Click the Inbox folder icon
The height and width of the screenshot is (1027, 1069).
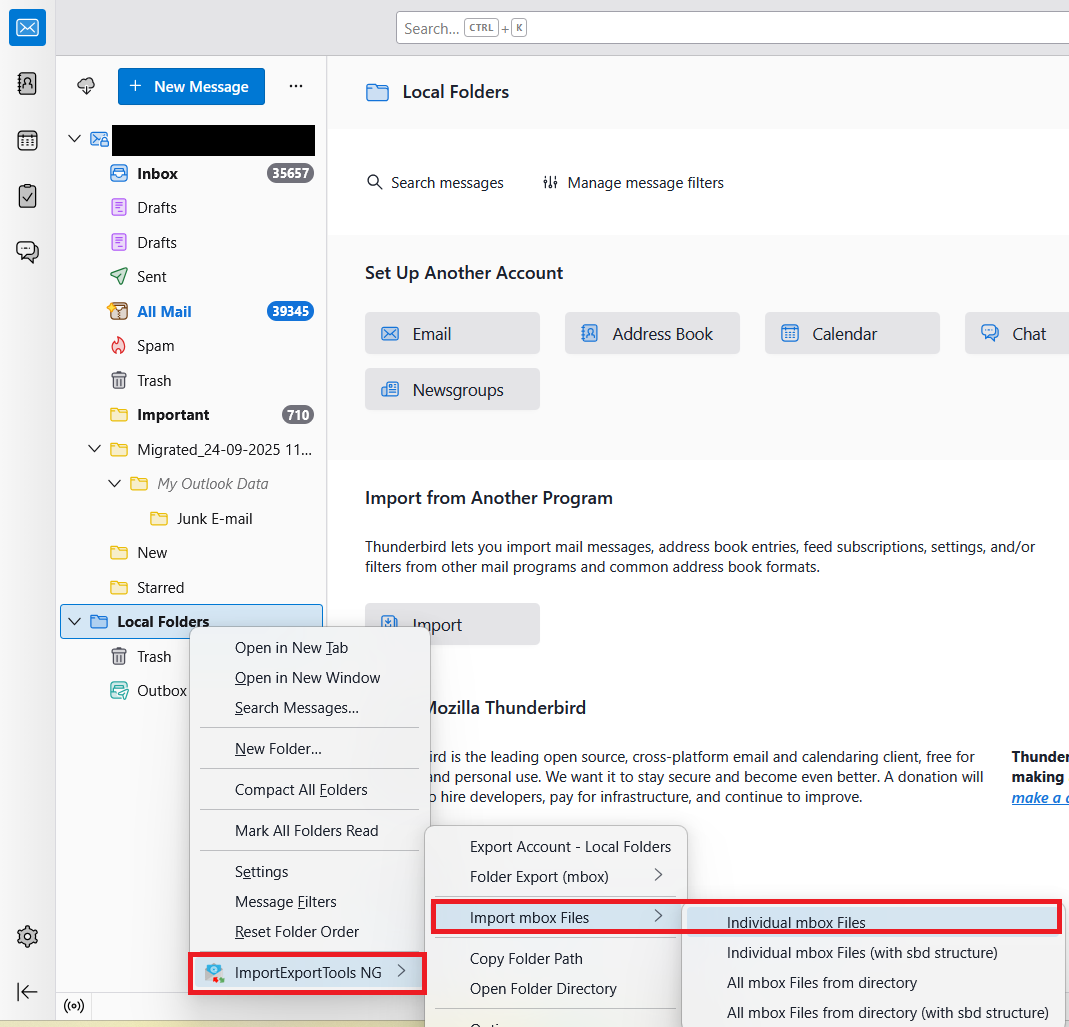coord(119,173)
